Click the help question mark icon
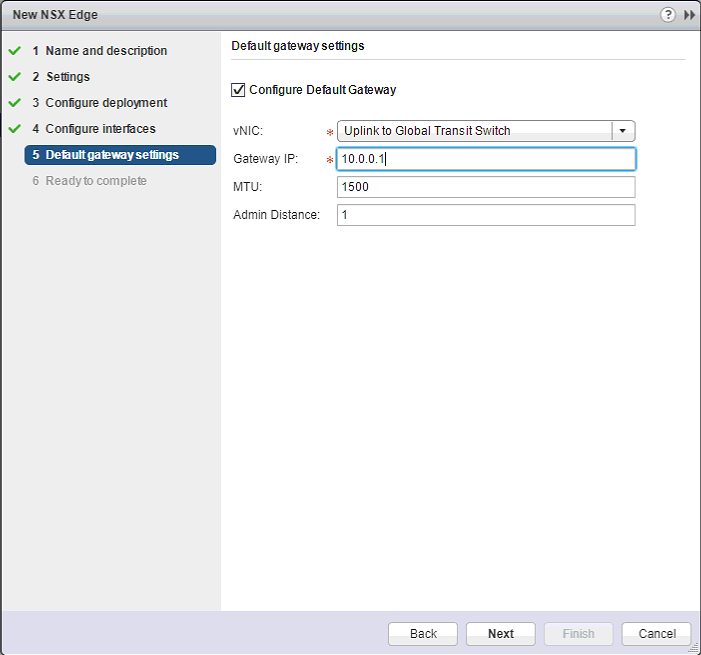 [x=668, y=16]
